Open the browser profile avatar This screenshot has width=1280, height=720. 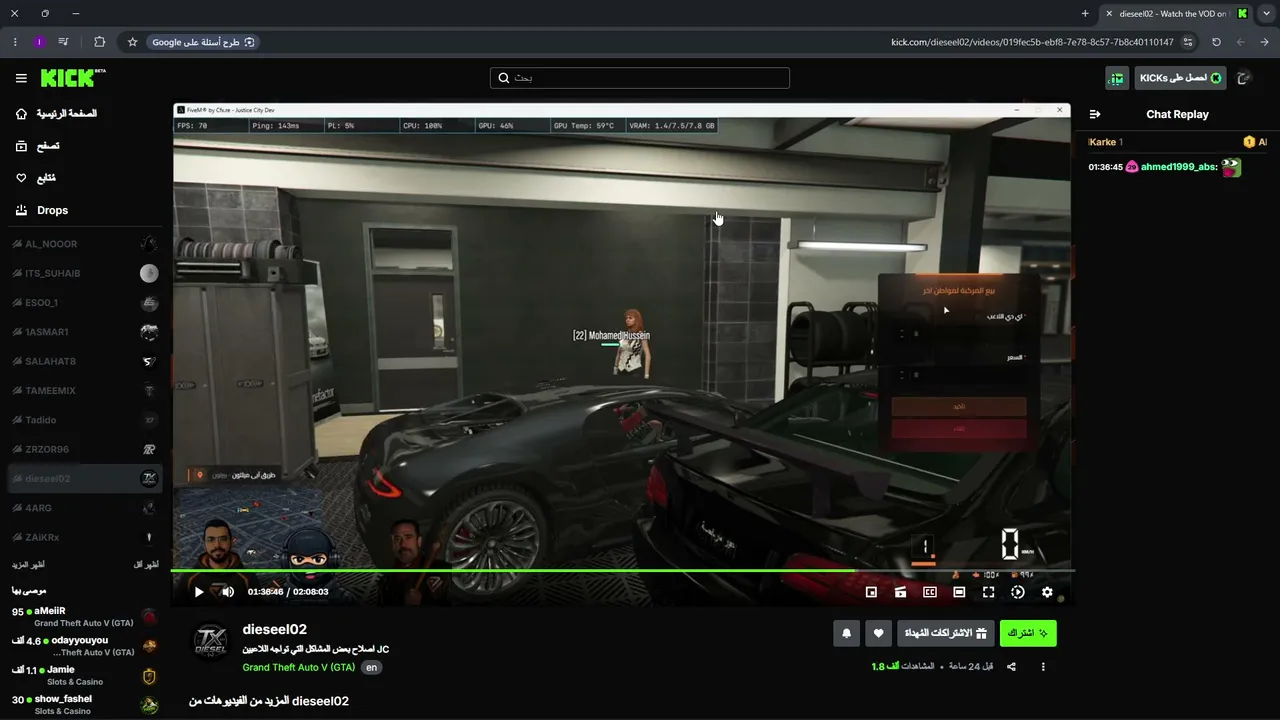tap(39, 42)
